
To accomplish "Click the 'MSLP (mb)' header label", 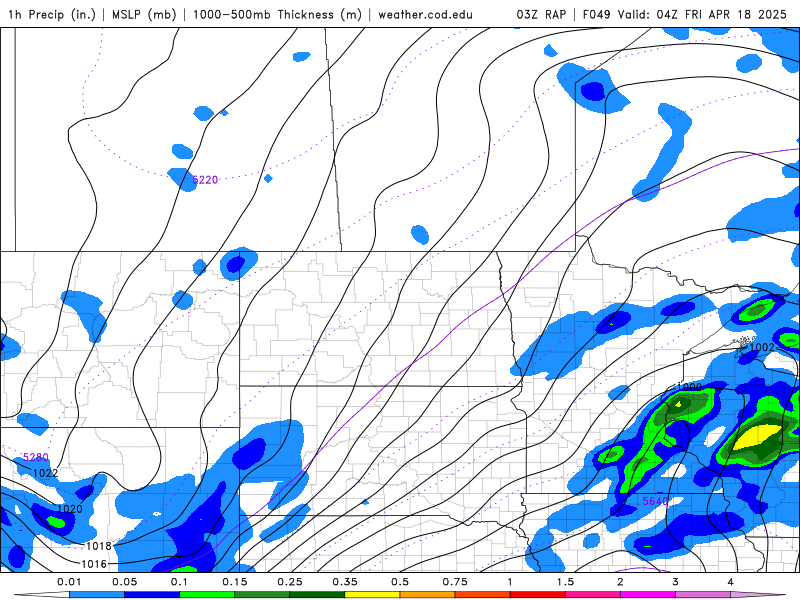I will [144, 14].
